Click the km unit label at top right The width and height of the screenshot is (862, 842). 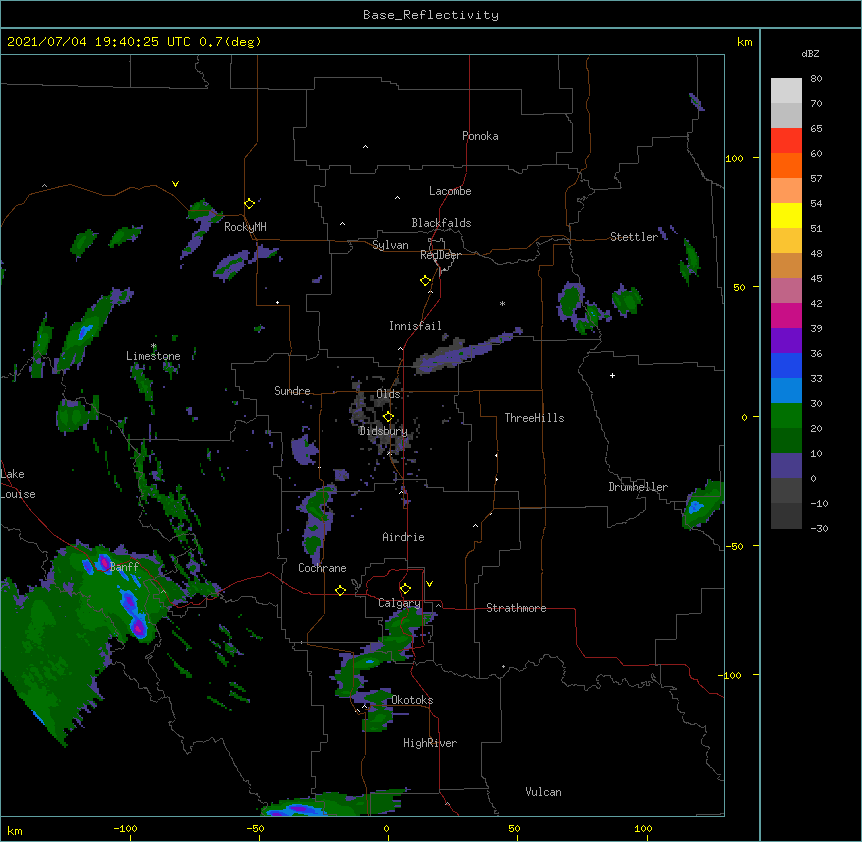click(x=745, y=42)
